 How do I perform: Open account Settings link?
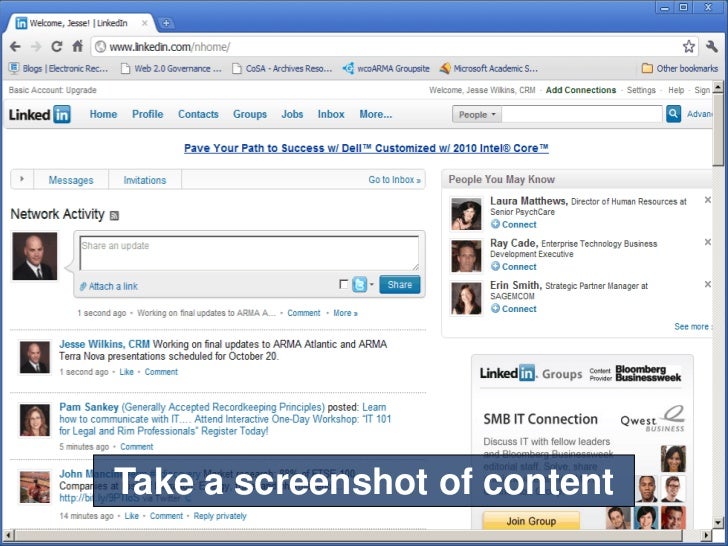641,90
